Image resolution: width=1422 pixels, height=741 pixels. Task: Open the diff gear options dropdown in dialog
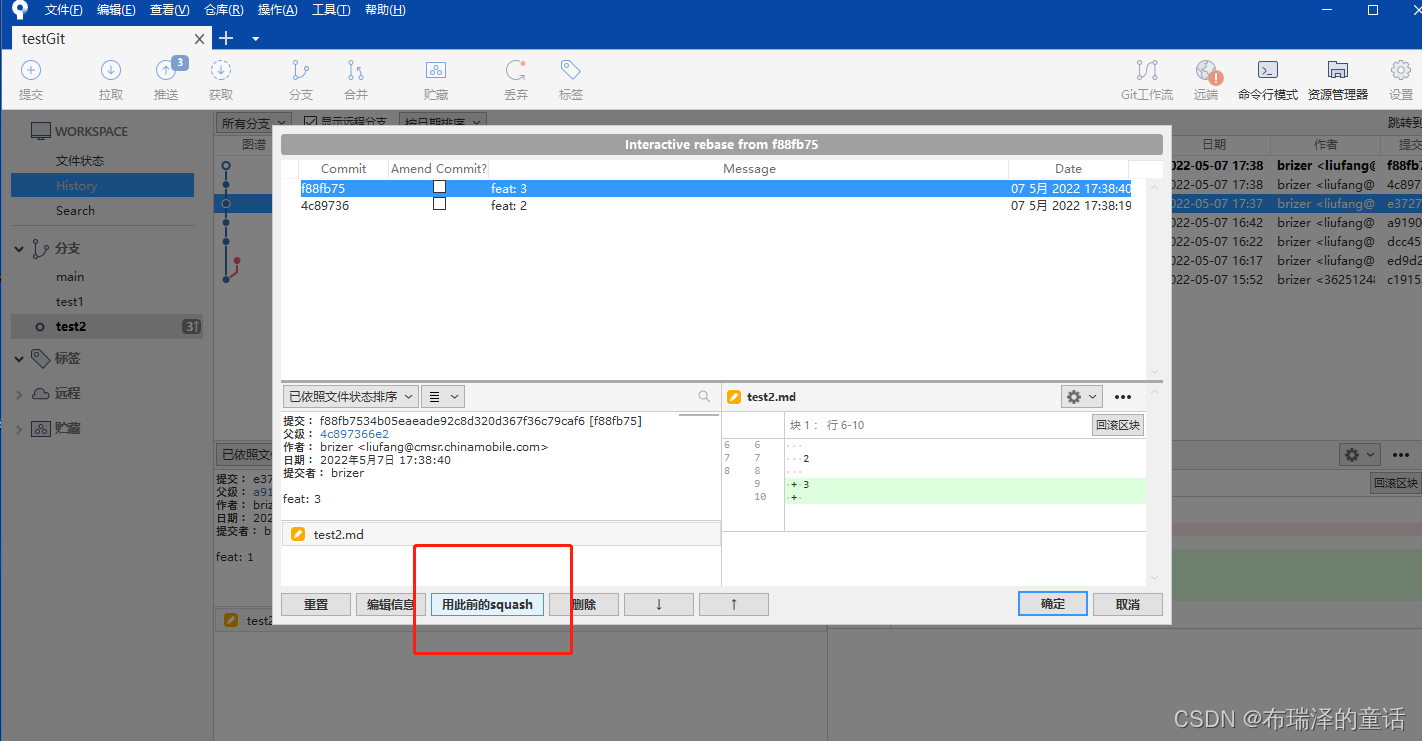click(1081, 397)
